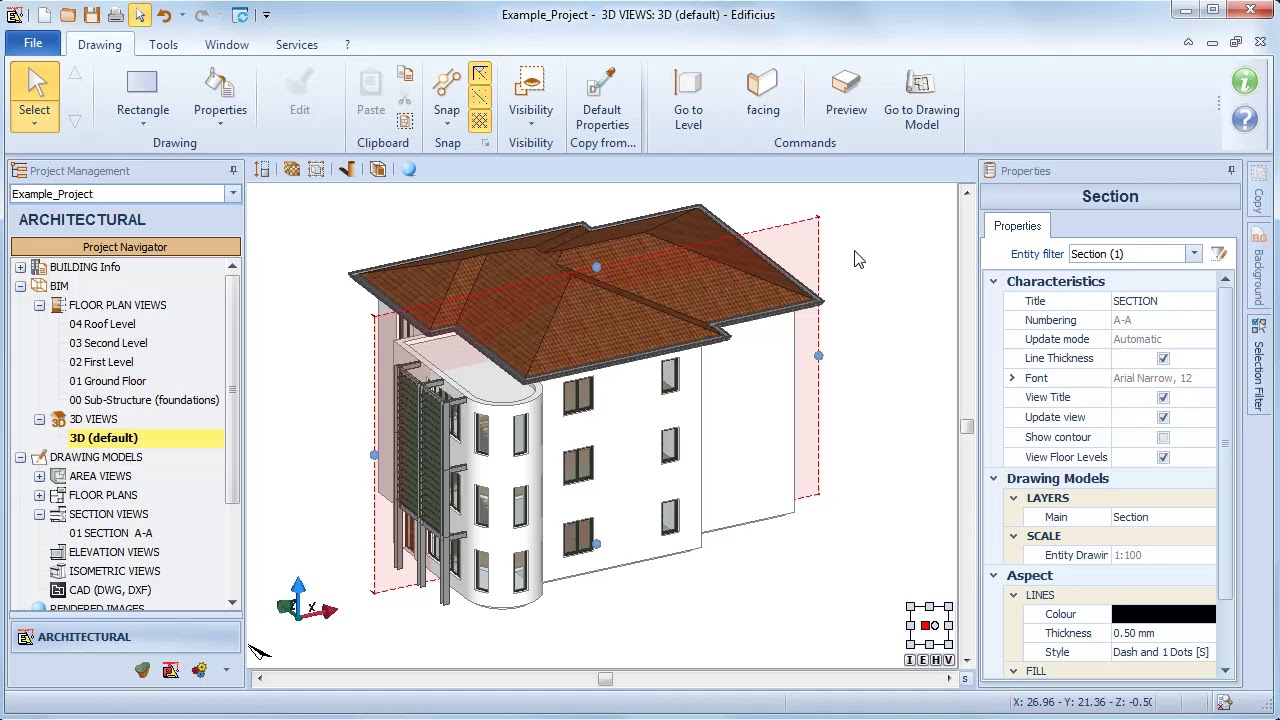
Task: Click the Project Navigator button
Action: (x=125, y=247)
